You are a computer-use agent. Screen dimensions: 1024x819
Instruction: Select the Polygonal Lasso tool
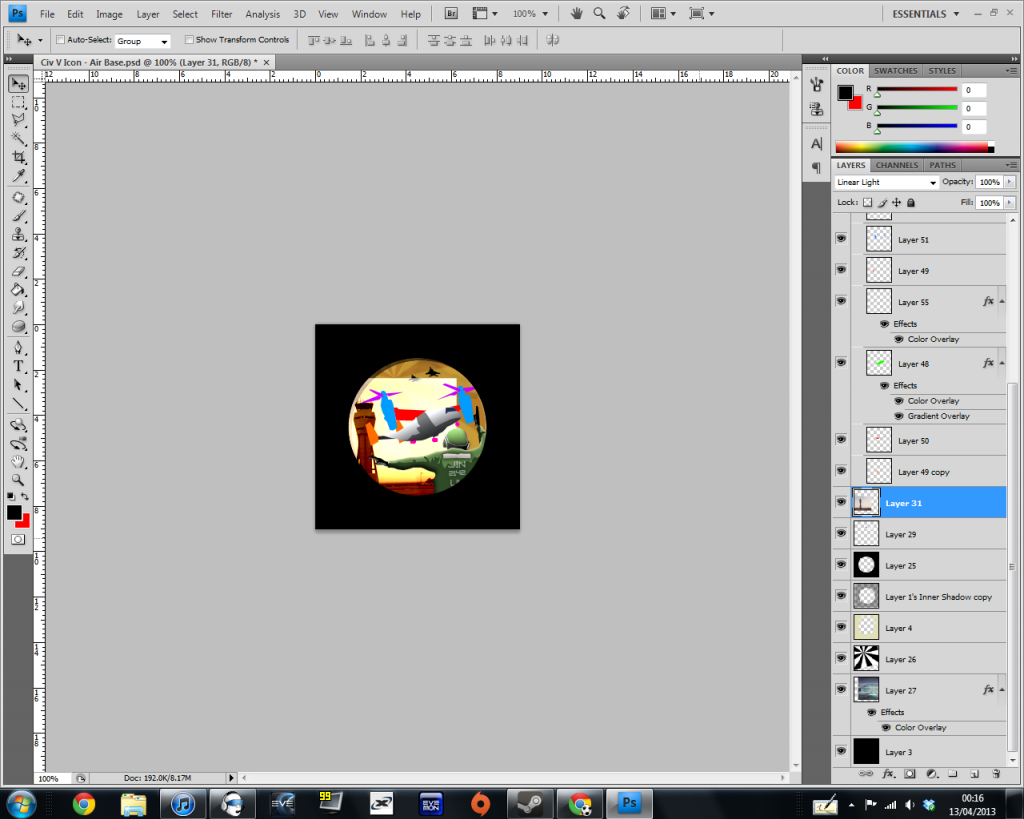18,120
